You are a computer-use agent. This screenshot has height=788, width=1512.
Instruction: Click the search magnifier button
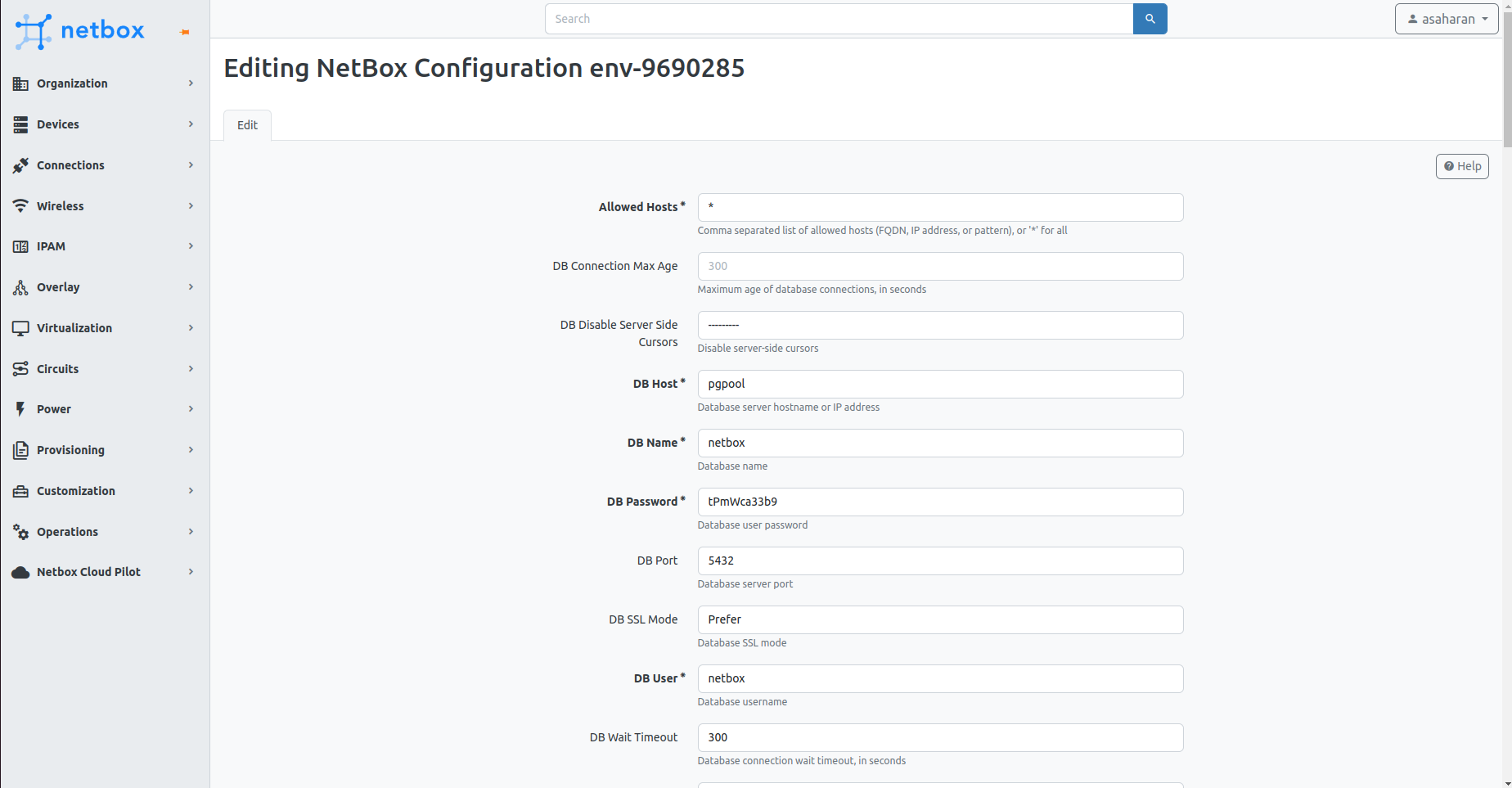click(x=1150, y=19)
